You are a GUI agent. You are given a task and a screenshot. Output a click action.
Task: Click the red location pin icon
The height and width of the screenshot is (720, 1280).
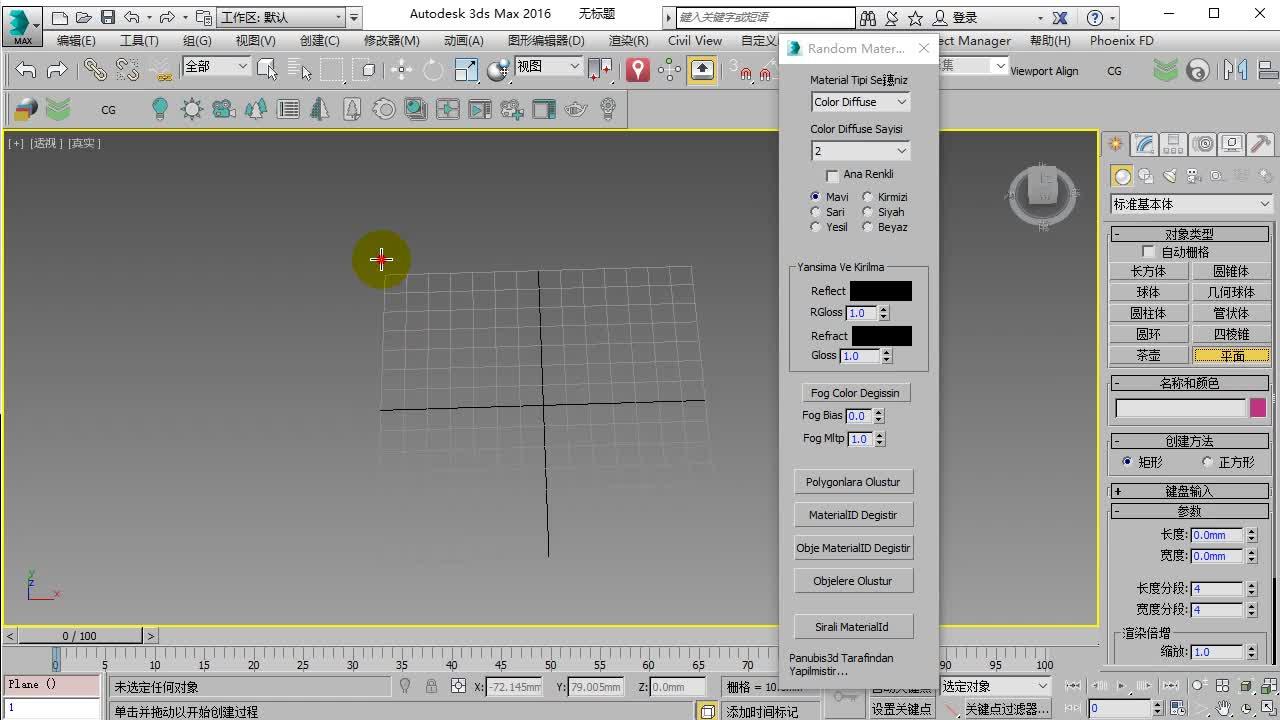pos(637,69)
